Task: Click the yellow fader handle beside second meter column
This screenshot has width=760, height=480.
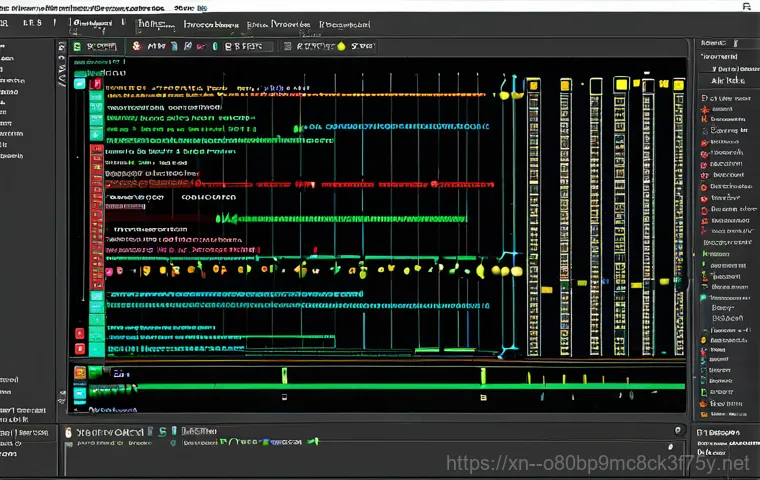Action: point(582,283)
